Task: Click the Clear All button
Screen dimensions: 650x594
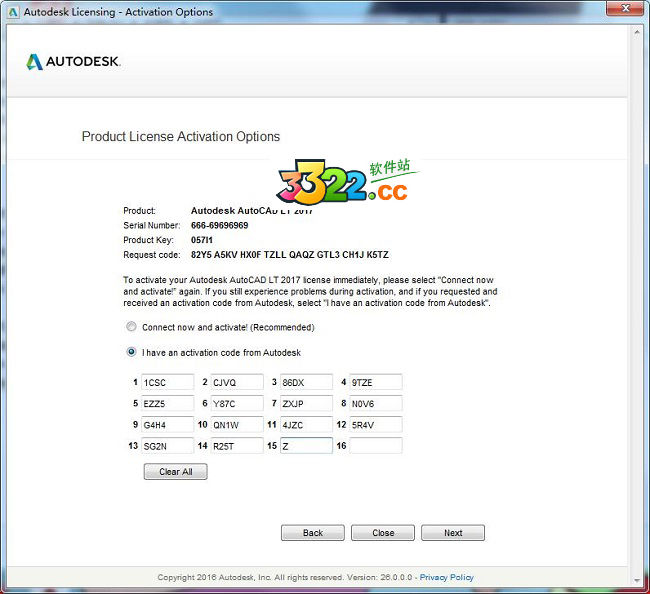Action: tap(175, 471)
